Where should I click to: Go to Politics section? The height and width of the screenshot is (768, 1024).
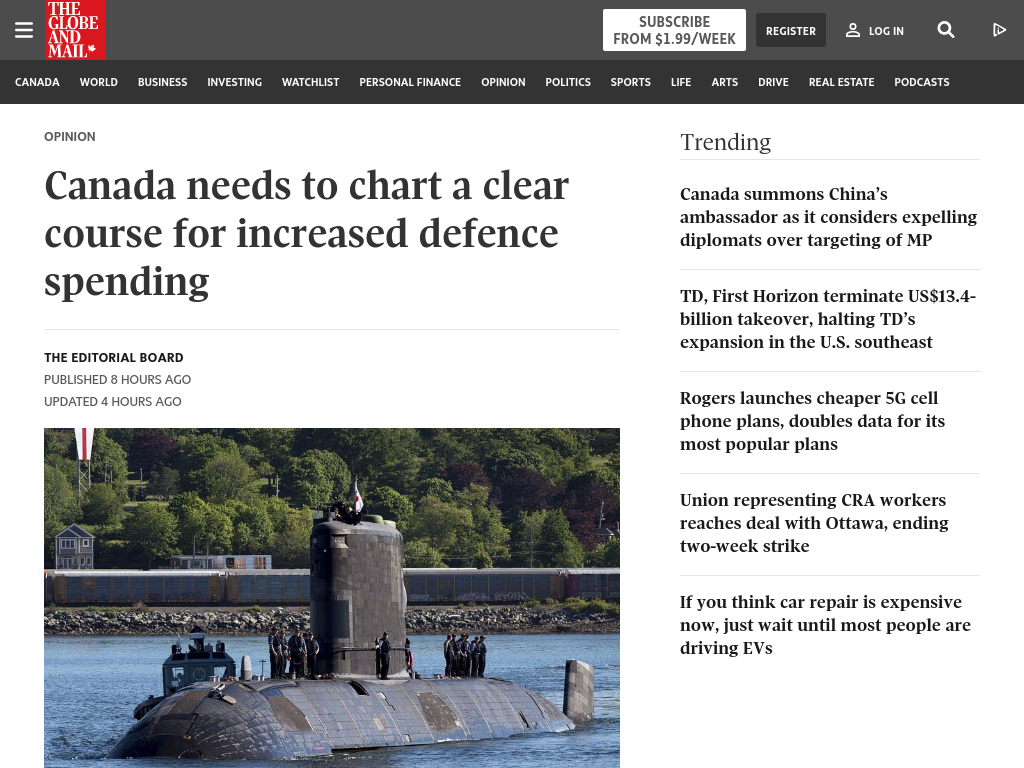pyautogui.click(x=568, y=82)
